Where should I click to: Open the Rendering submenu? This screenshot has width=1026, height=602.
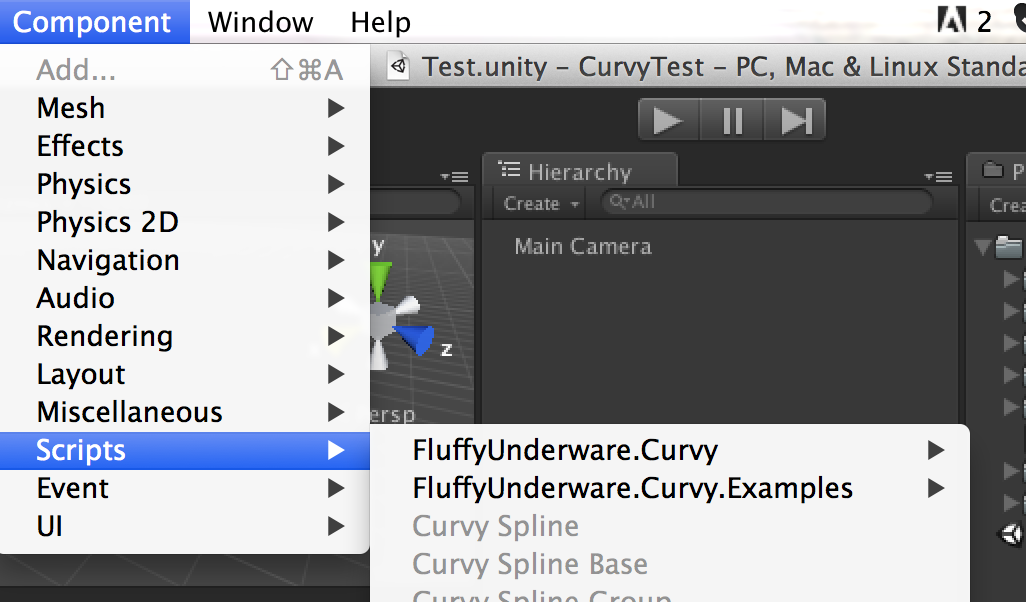pyautogui.click(x=185, y=336)
